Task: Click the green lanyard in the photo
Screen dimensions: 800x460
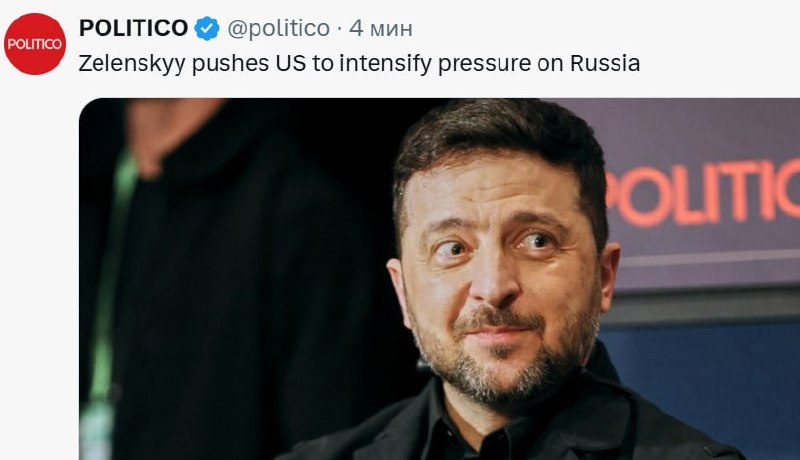Action: (110, 286)
